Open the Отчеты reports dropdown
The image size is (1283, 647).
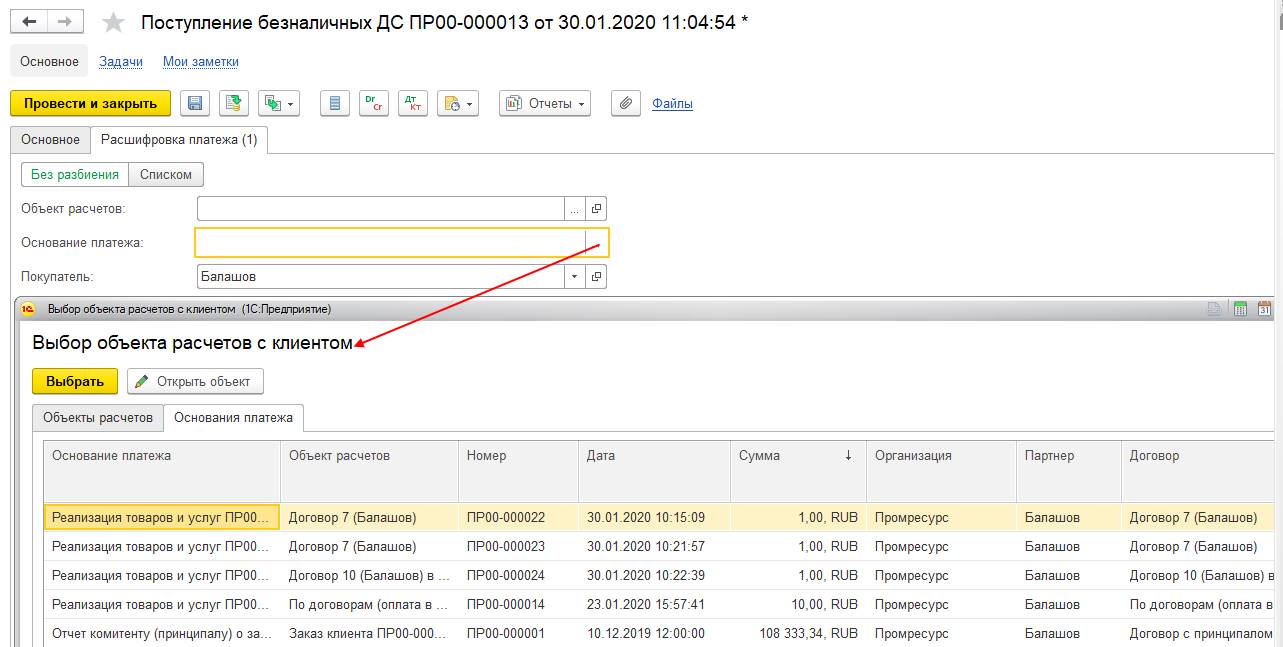tap(545, 103)
